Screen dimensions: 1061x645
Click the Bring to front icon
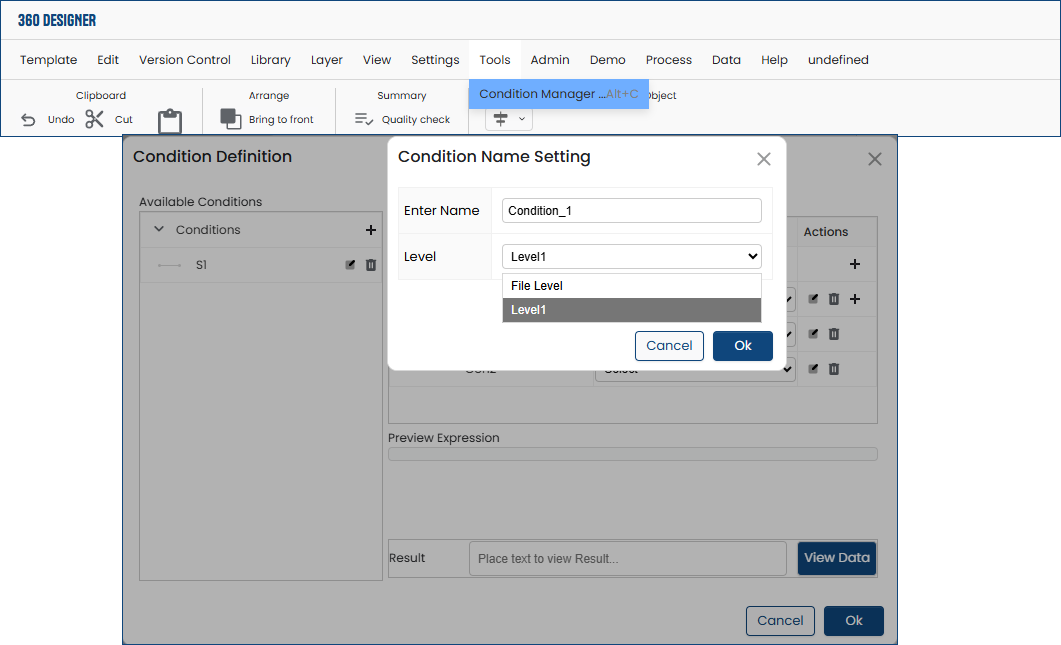pos(231,119)
